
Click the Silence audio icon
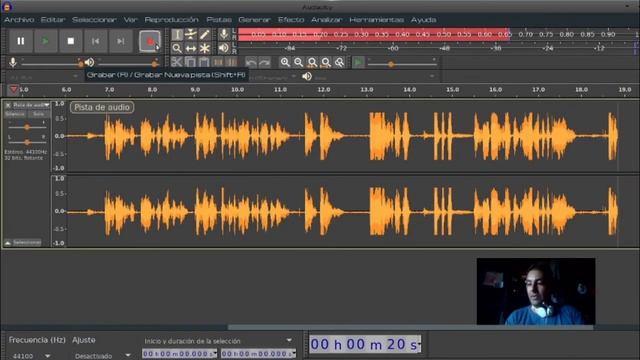tap(231, 62)
